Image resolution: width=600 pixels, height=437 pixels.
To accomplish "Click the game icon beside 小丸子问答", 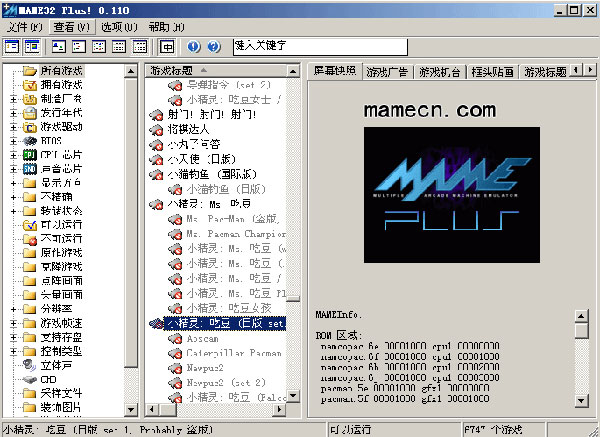I will coord(156,145).
